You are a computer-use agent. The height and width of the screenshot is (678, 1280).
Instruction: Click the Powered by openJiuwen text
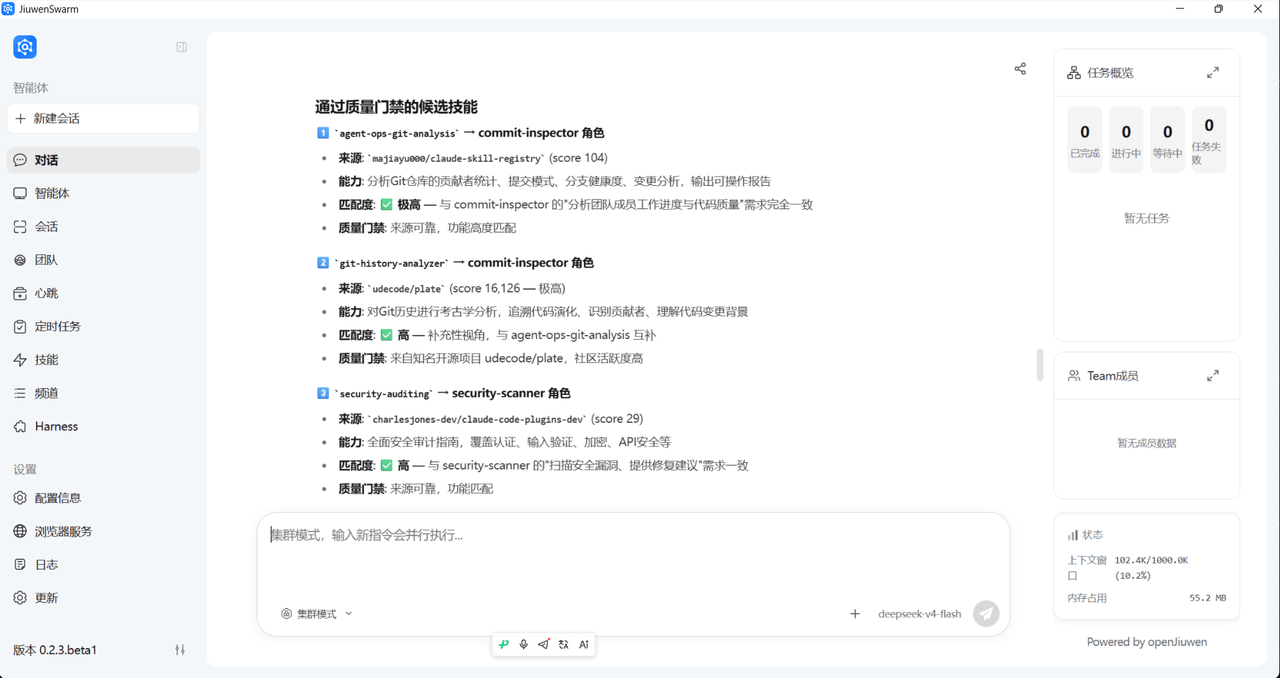click(1147, 642)
